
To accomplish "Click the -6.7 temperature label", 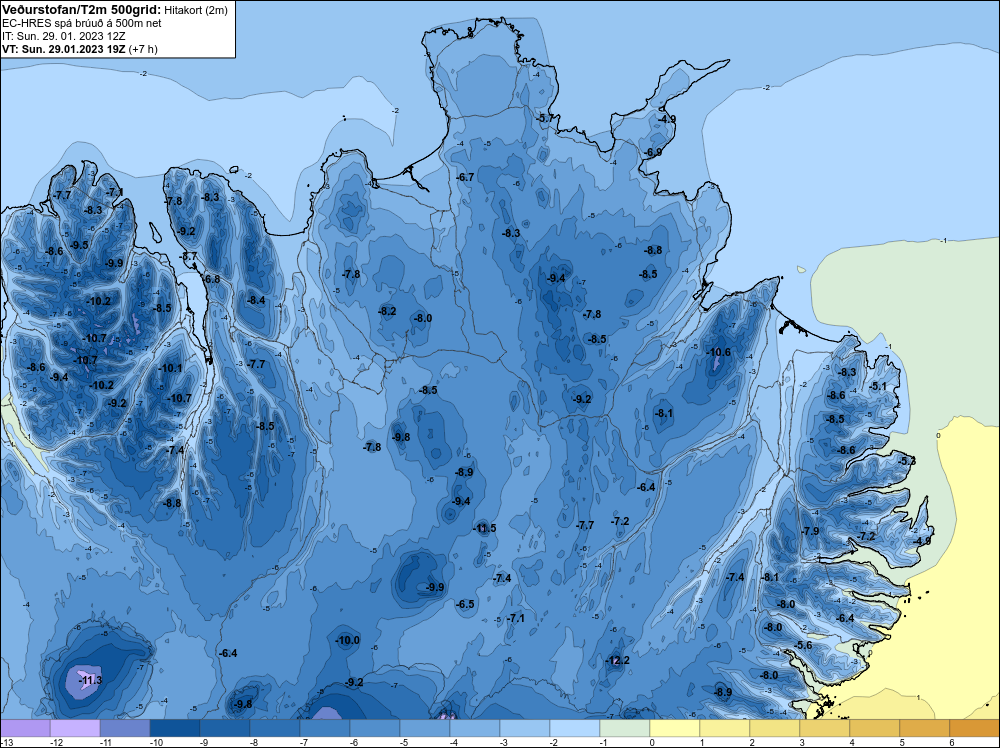I will click(466, 177).
